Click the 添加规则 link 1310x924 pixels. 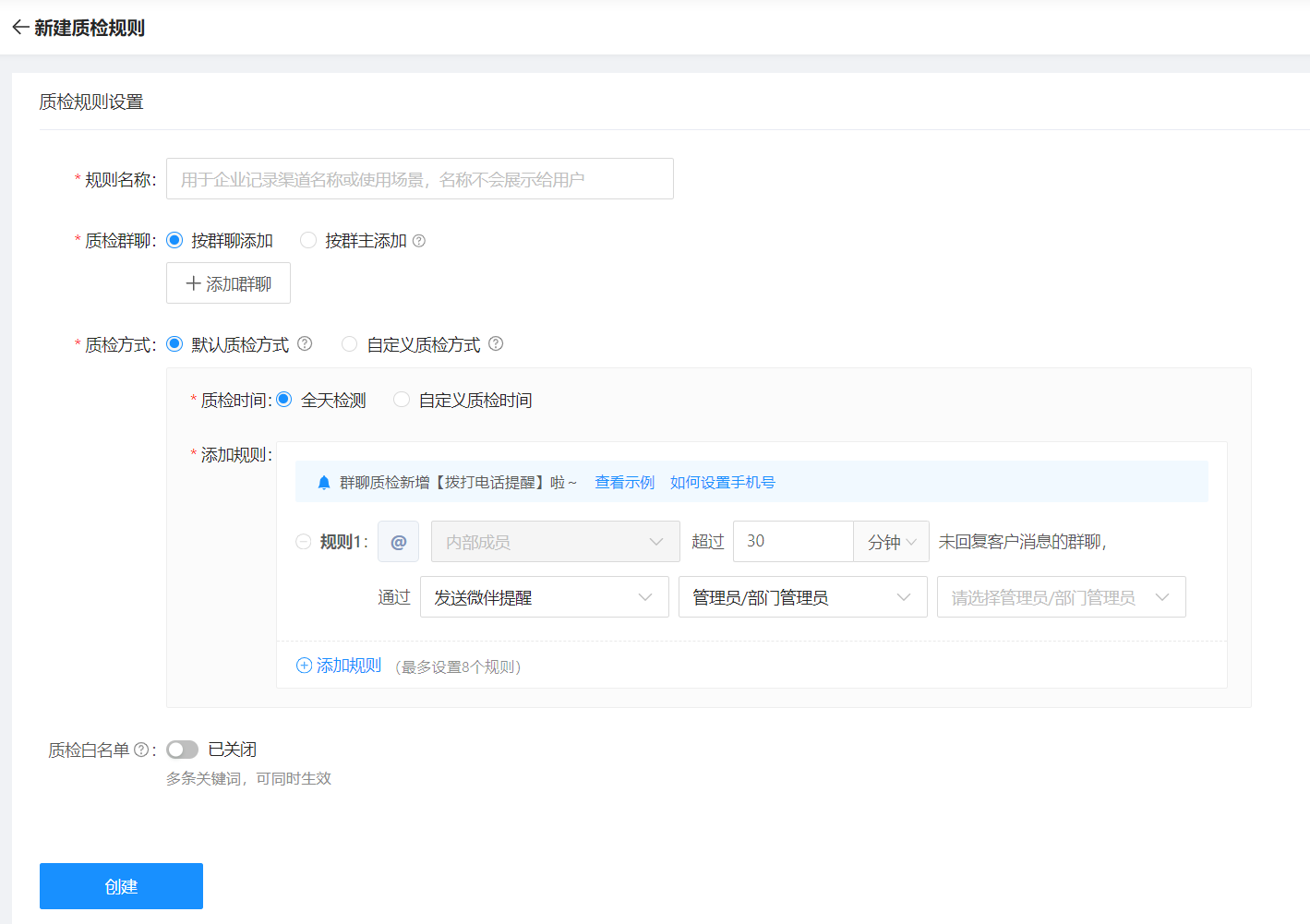click(348, 666)
